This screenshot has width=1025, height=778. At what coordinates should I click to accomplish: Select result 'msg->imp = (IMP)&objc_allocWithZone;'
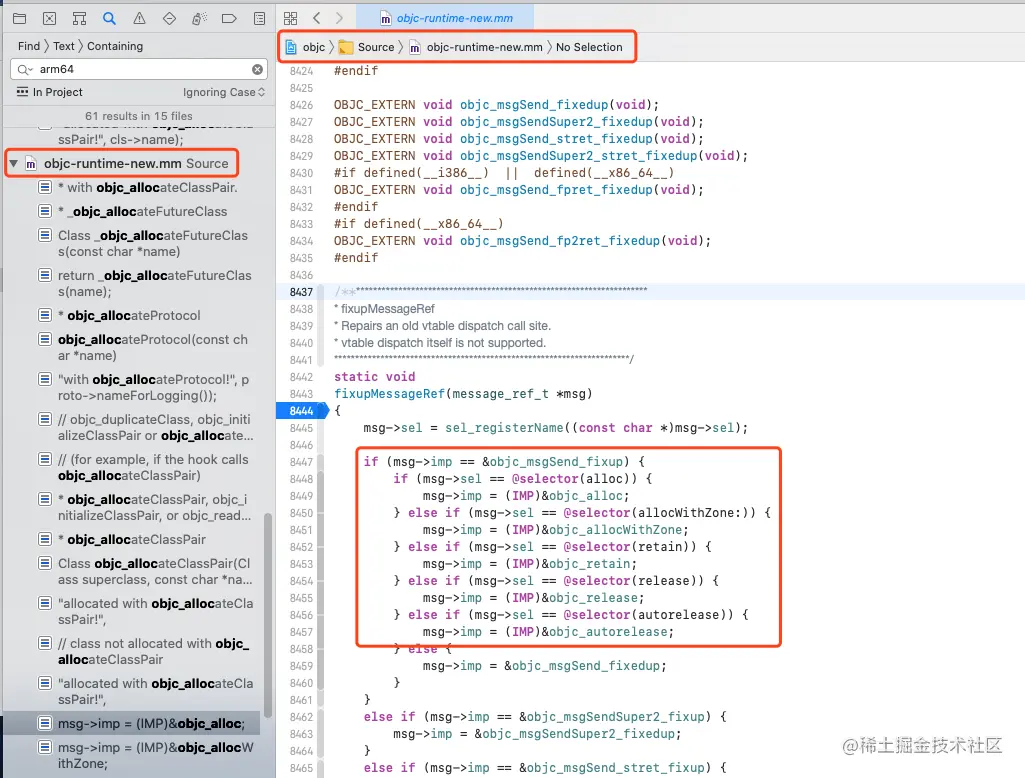click(148, 755)
